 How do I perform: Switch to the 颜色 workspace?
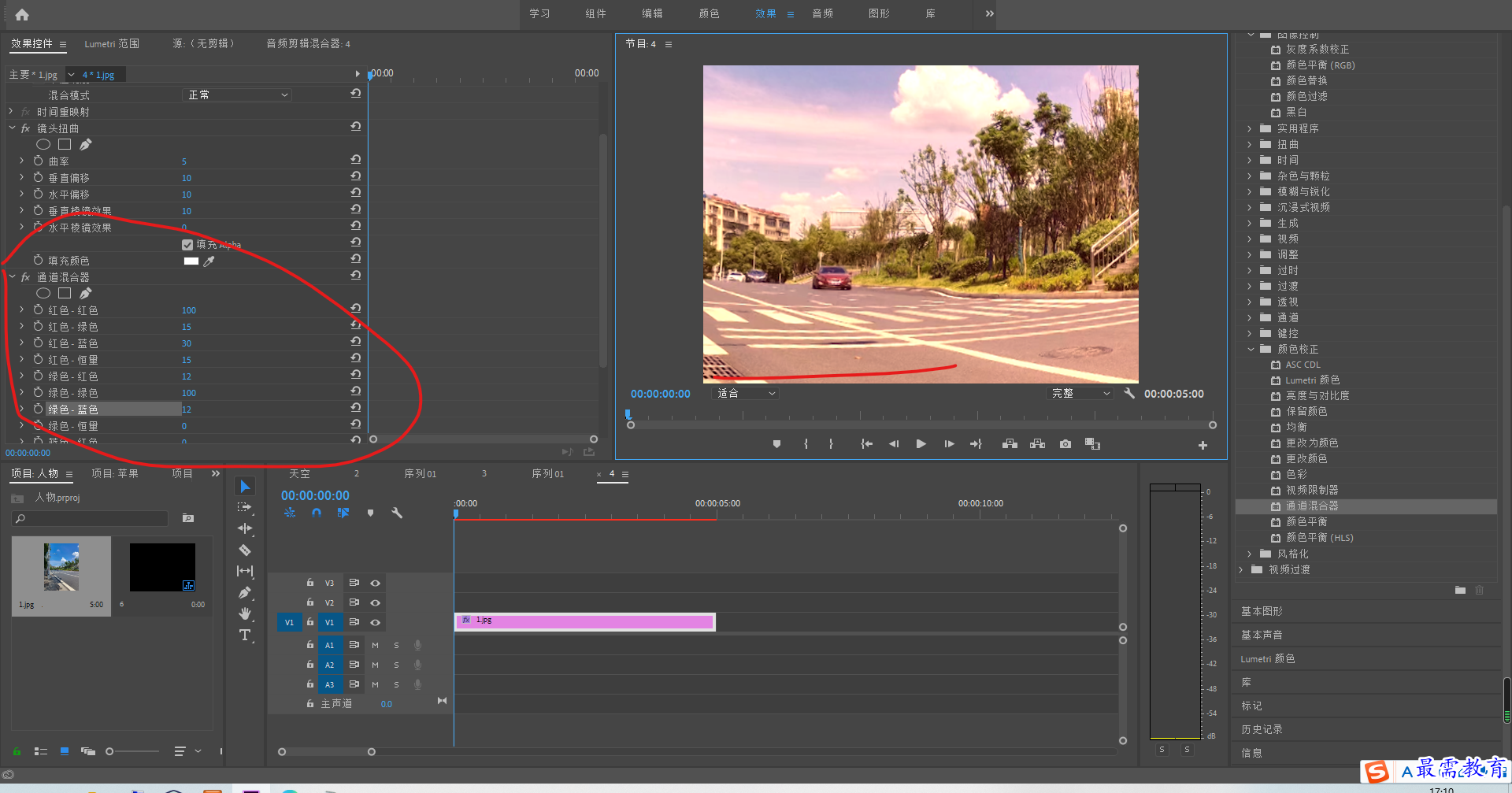(x=709, y=13)
